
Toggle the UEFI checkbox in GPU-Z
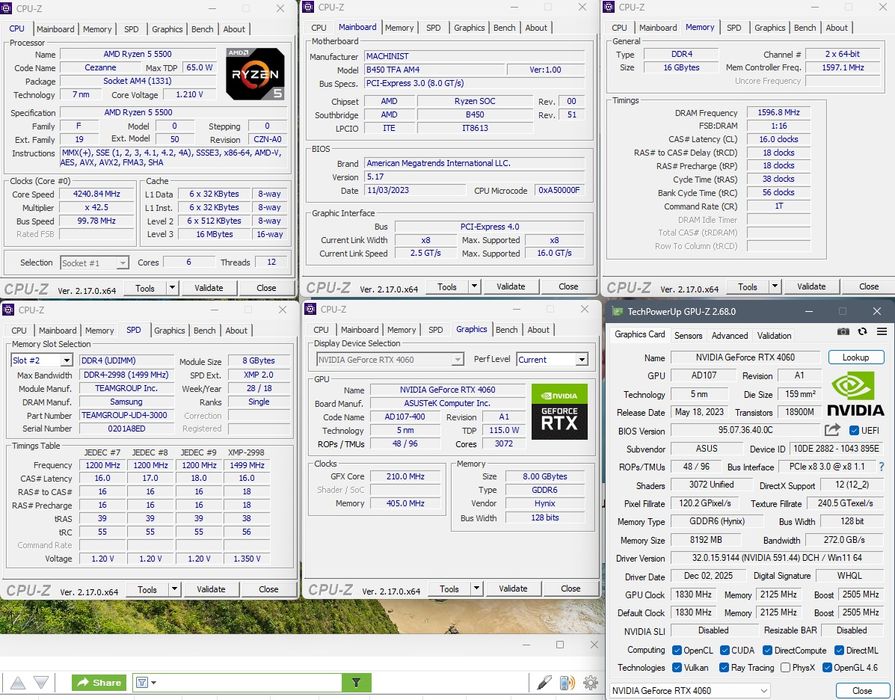coord(854,430)
